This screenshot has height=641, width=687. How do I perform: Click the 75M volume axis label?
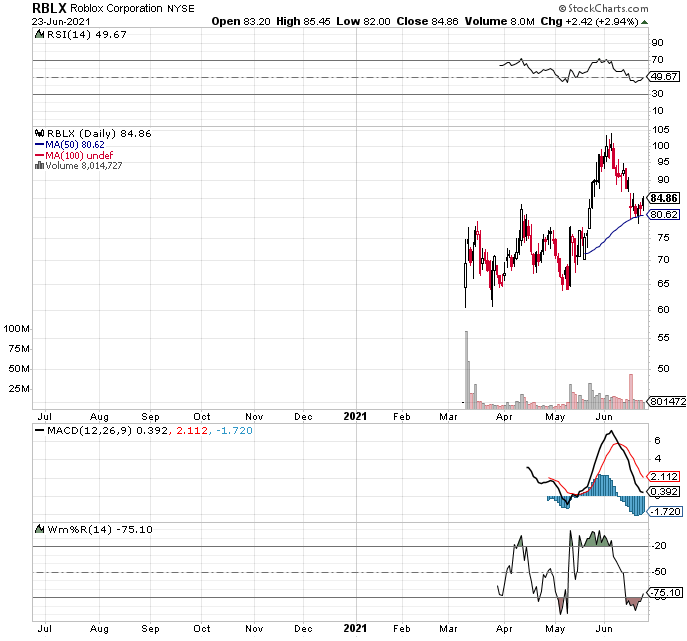pyautogui.click(x=19, y=349)
